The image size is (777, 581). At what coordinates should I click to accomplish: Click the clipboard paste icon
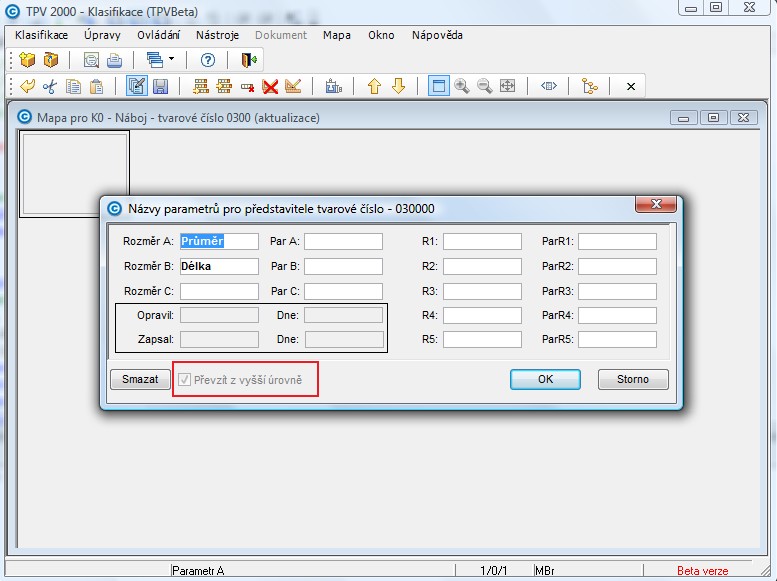point(96,86)
